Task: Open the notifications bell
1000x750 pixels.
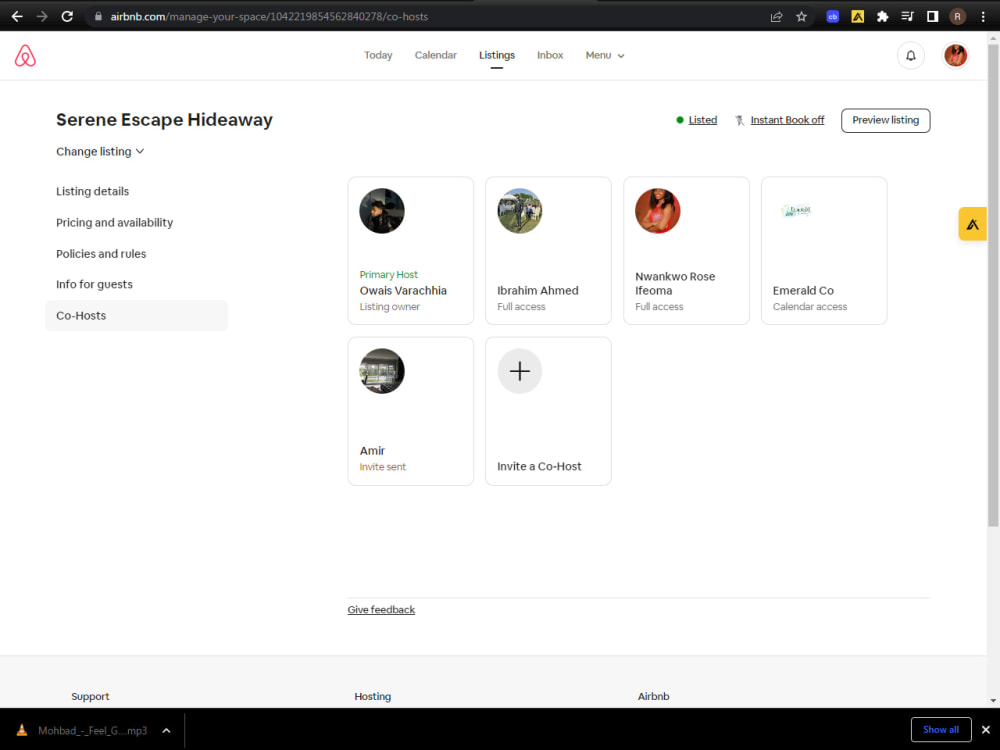Action: (910, 55)
